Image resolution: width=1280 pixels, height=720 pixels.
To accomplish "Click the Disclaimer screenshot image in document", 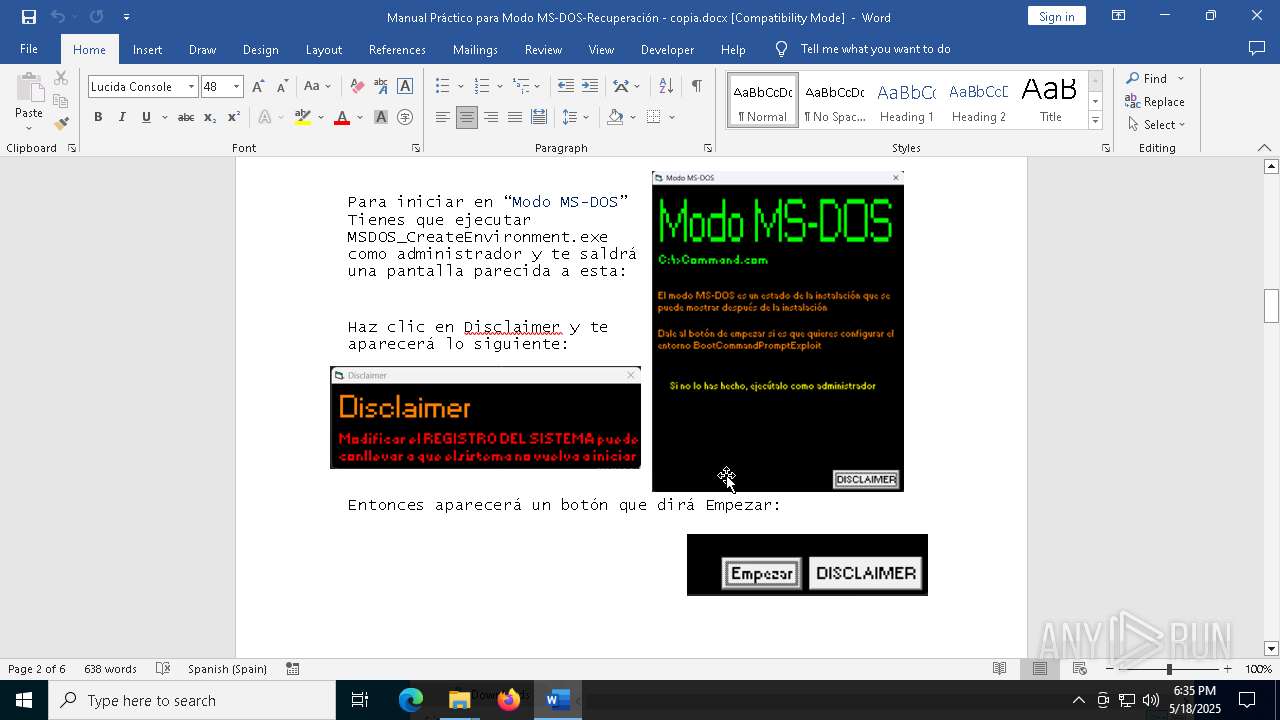I will [486, 417].
